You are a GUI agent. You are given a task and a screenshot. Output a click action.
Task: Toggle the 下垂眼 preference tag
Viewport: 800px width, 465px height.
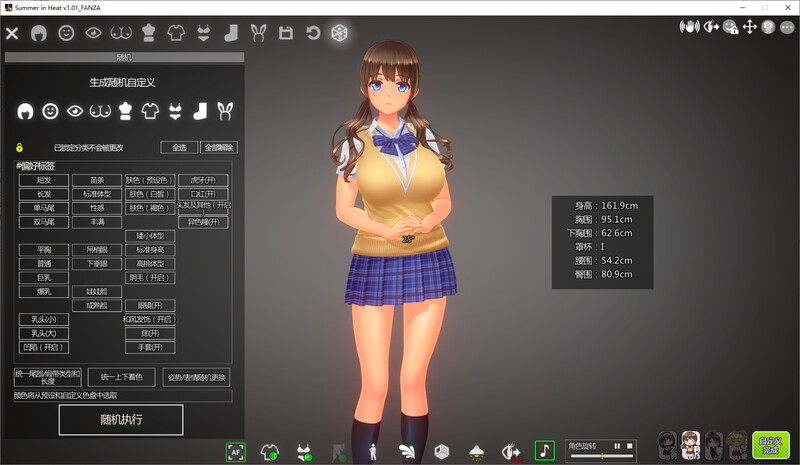tap(97, 263)
